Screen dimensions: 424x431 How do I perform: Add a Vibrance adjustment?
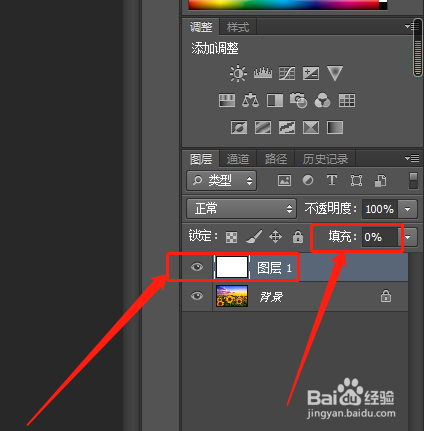point(335,73)
